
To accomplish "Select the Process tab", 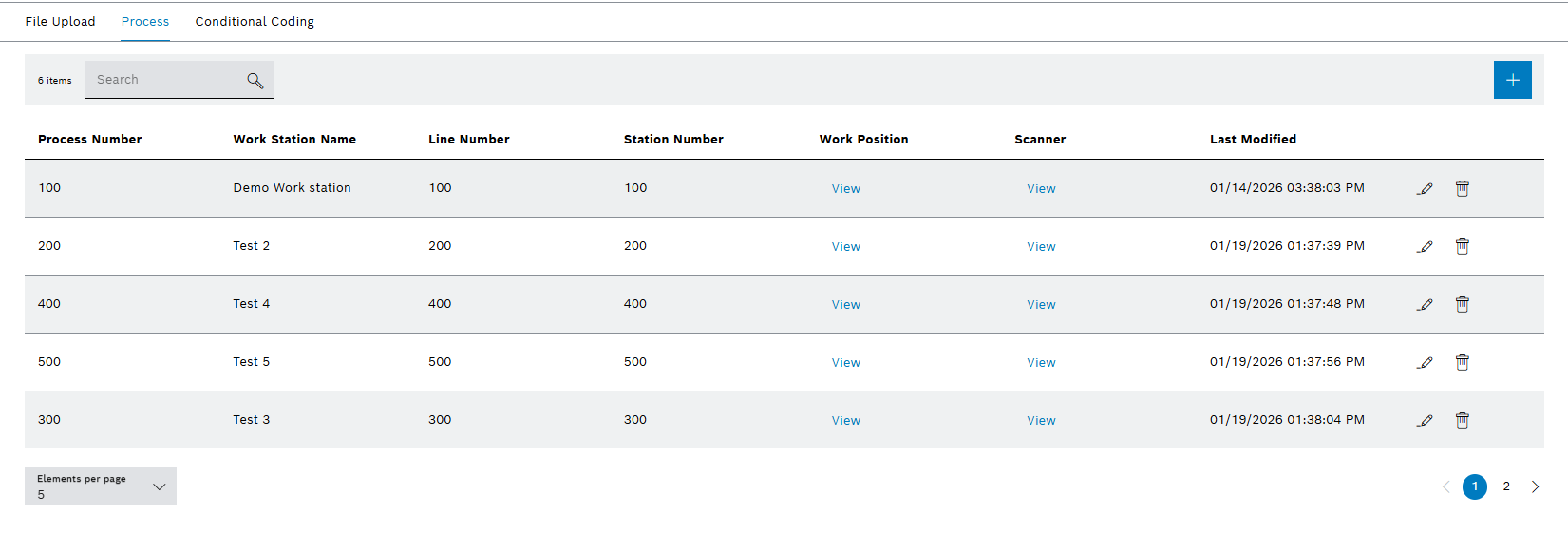I will coord(145,21).
